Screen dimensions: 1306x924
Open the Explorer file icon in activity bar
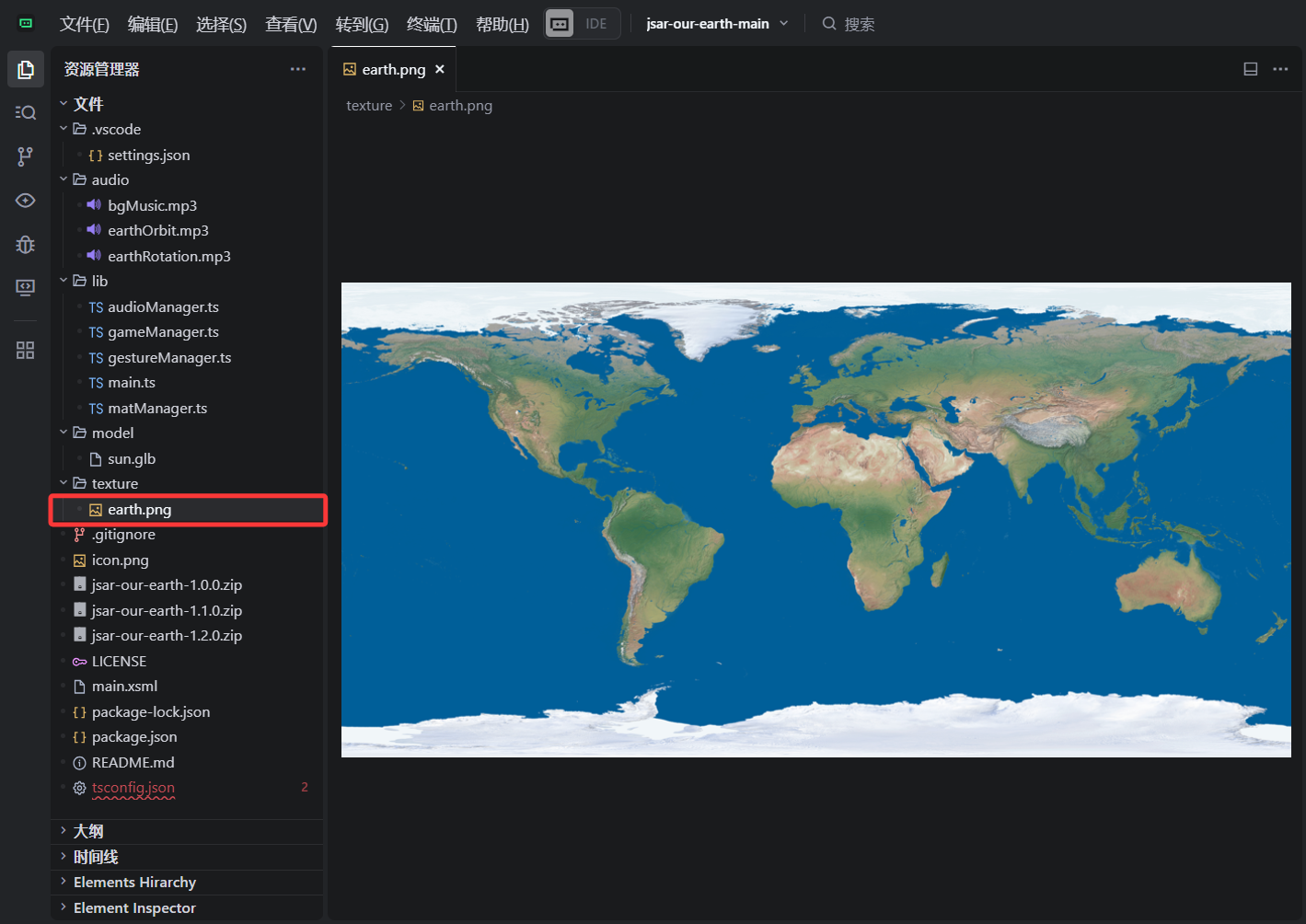26,70
